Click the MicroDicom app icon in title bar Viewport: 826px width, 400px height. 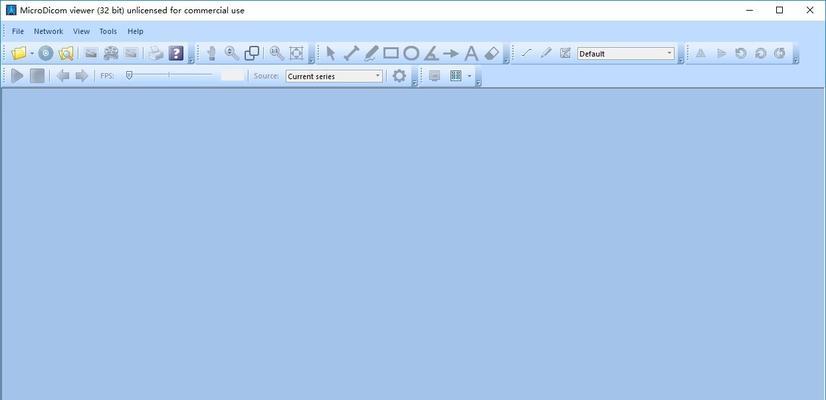(x=11, y=10)
